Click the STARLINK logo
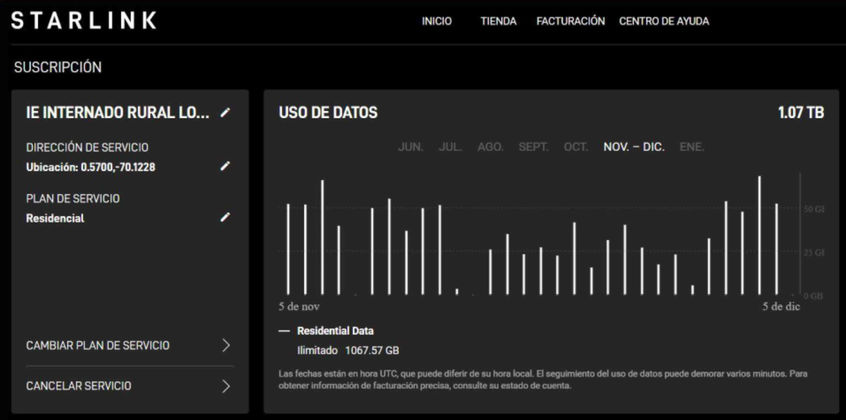The image size is (846, 420). pyautogui.click(x=84, y=21)
